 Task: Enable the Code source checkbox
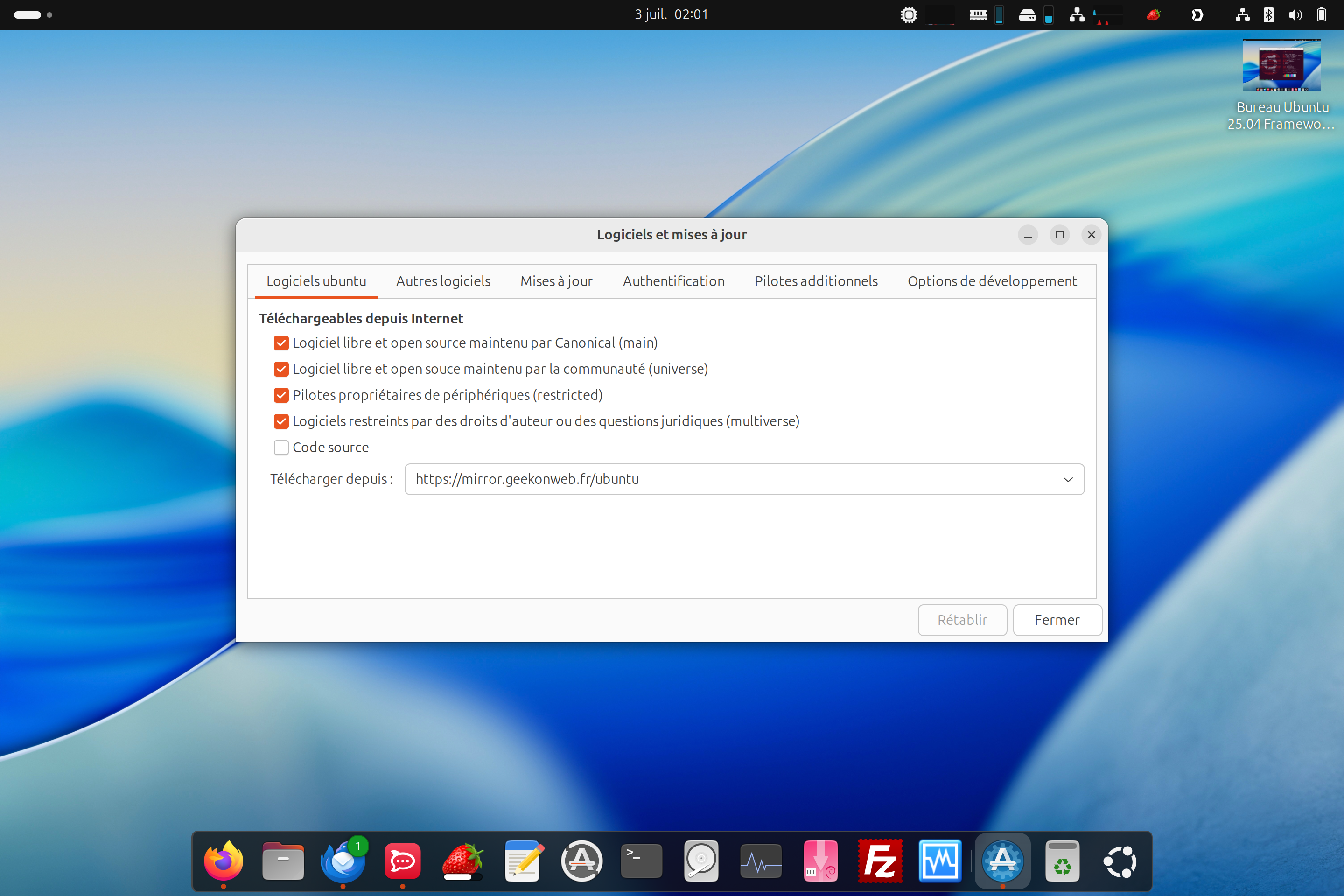click(281, 448)
